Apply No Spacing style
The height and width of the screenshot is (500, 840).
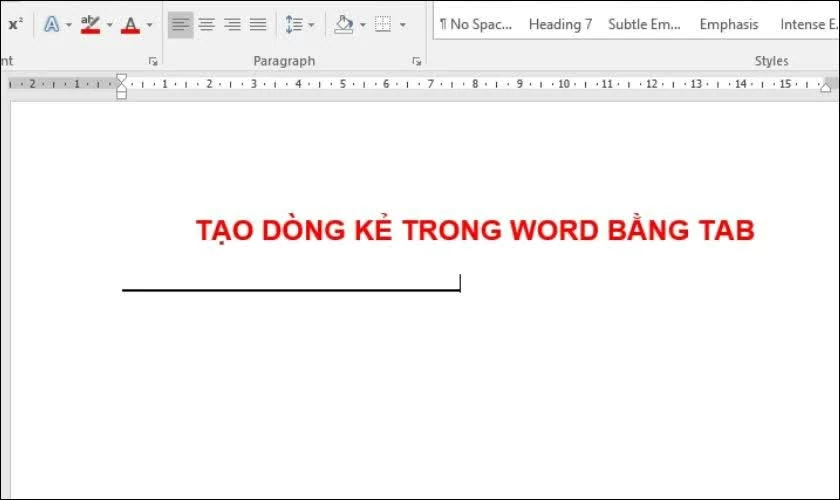[476, 25]
